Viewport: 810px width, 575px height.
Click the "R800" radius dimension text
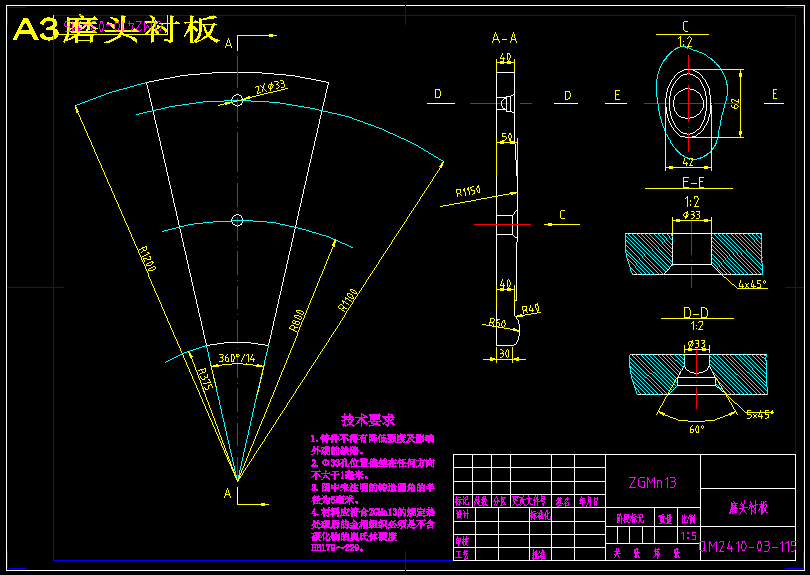pyautogui.click(x=297, y=320)
